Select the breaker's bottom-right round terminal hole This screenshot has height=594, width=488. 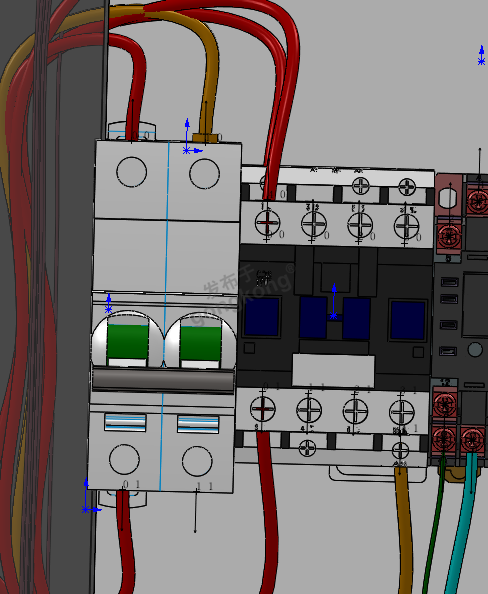pos(197,461)
